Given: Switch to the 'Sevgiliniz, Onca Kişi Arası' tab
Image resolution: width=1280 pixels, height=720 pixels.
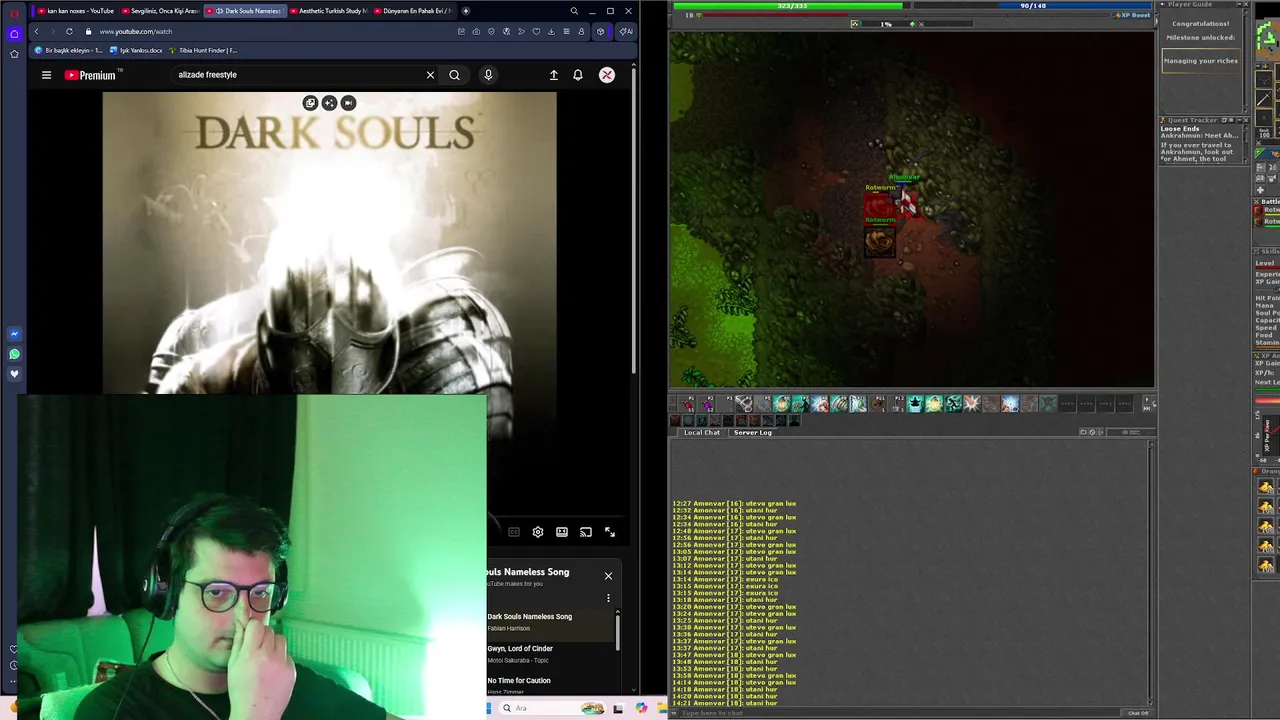Looking at the screenshot, I should click(x=160, y=11).
